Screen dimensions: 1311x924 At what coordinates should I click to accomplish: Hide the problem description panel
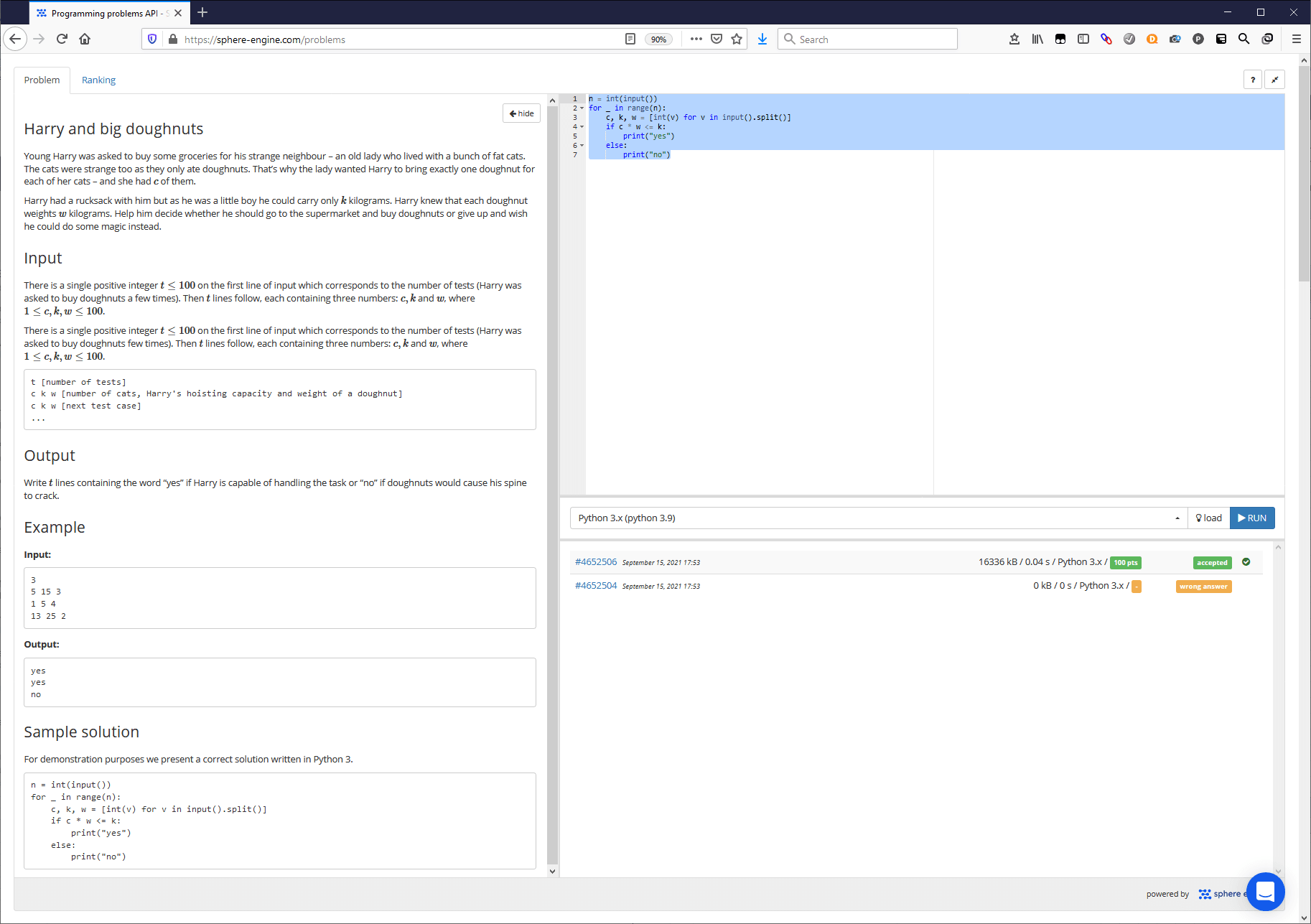click(521, 113)
